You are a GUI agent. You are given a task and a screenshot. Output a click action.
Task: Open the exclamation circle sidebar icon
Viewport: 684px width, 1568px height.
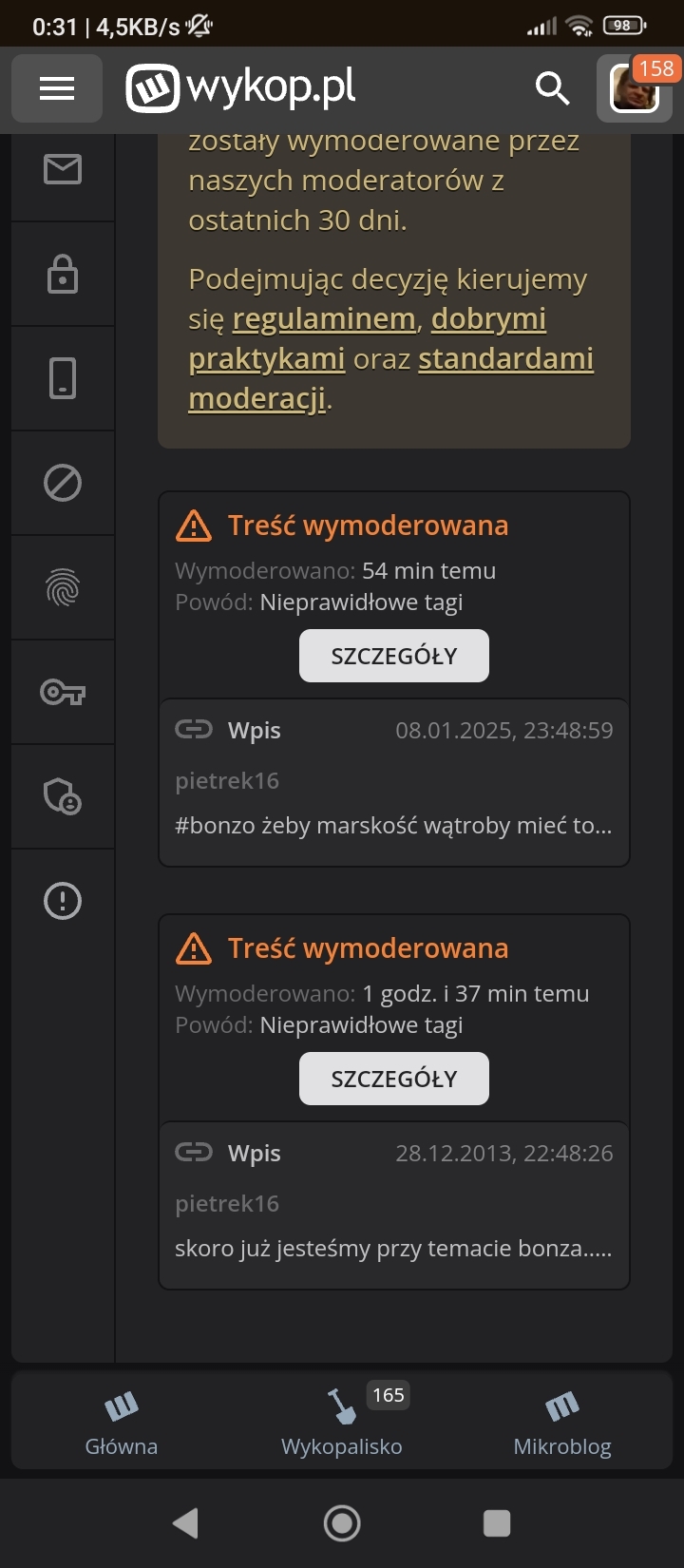[x=63, y=900]
